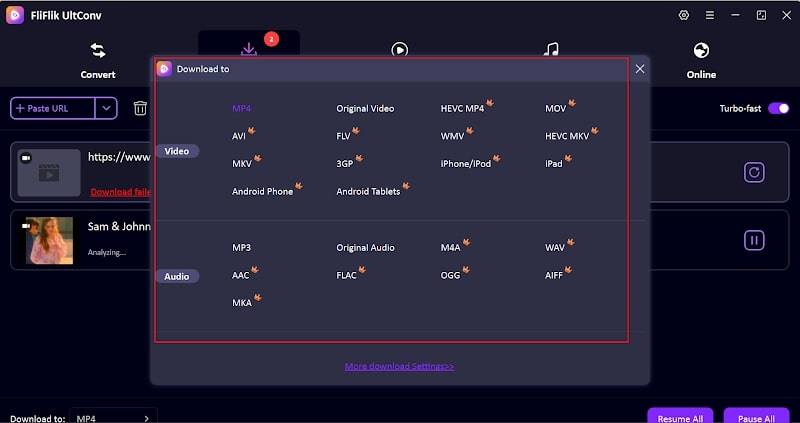Click the Pause All button

[756, 417]
